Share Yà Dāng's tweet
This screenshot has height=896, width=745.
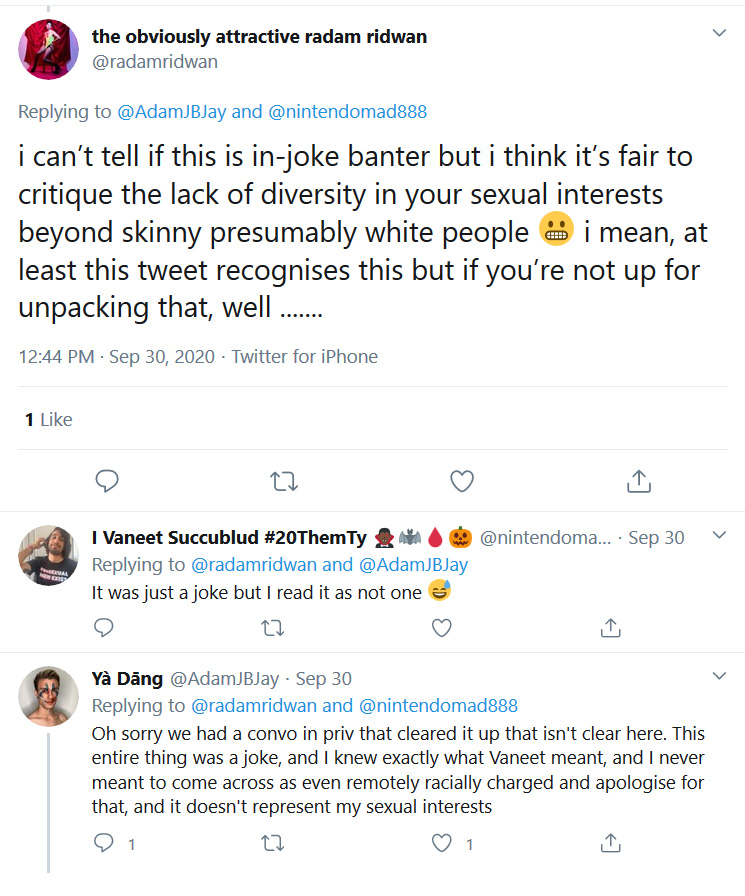click(x=611, y=843)
